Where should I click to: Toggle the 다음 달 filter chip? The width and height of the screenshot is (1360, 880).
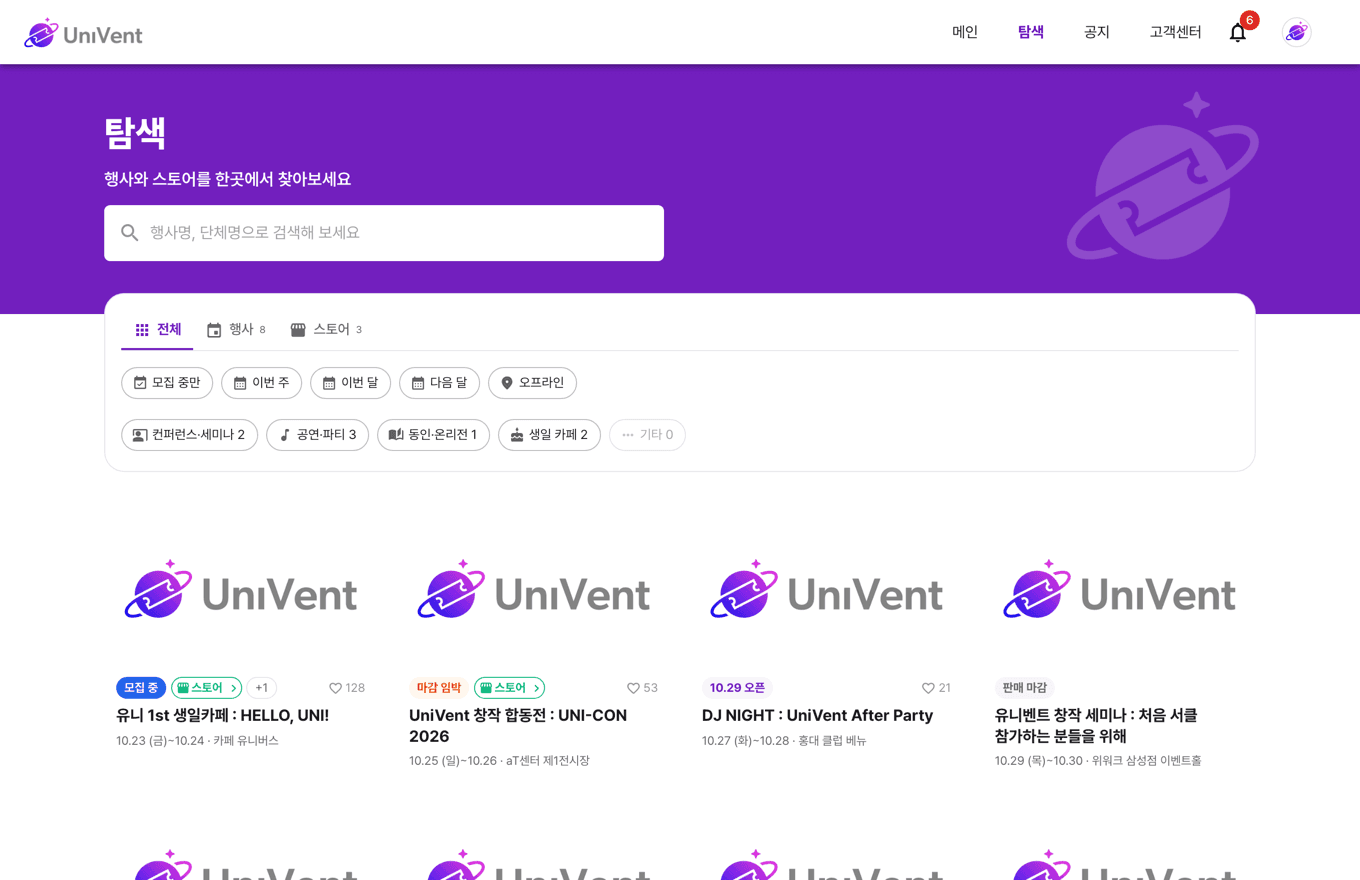(439, 383)
